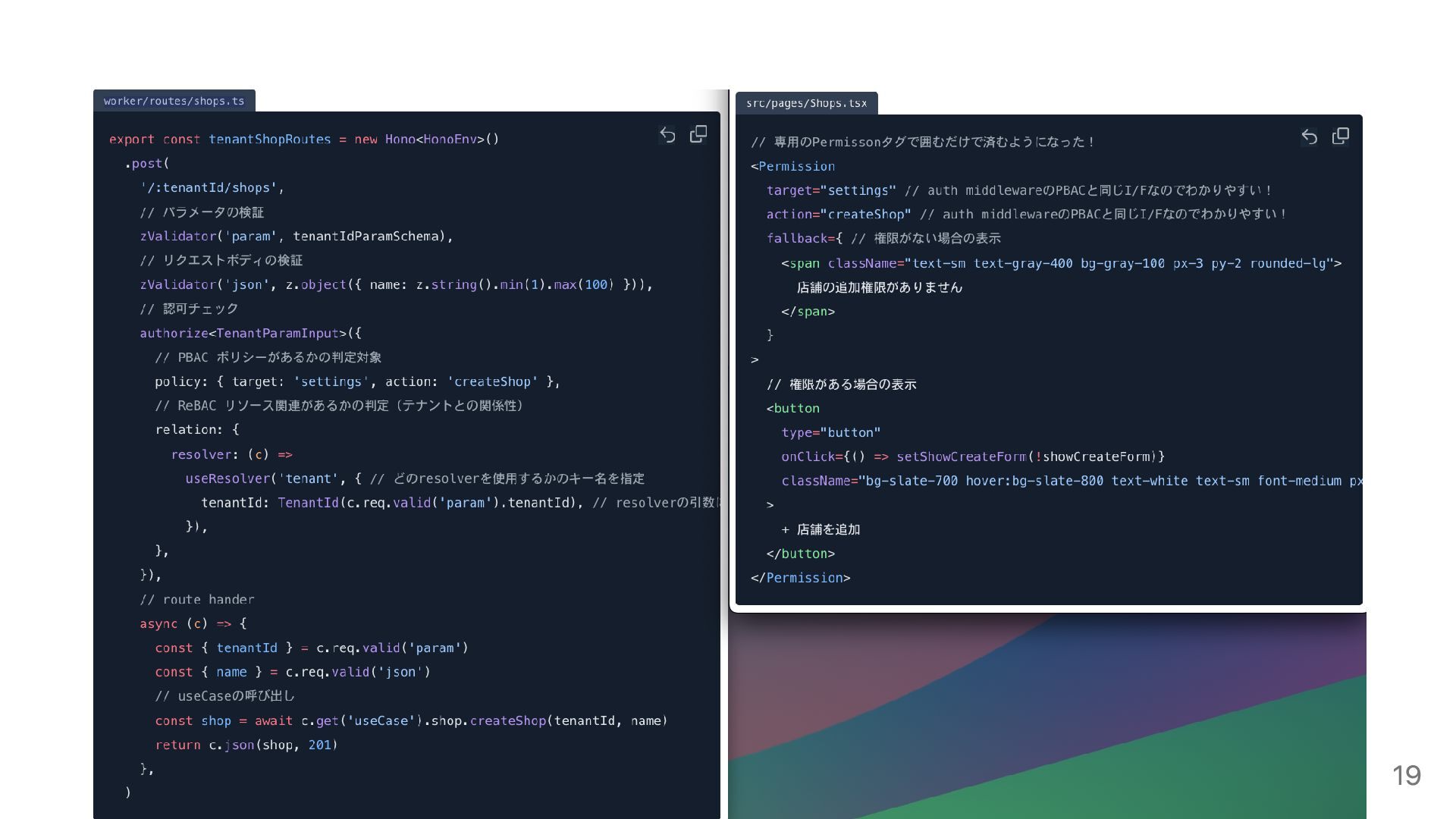The image size is (1456, 819).
Task: Click the useResolver('tenant' code line
Action: 415,479
